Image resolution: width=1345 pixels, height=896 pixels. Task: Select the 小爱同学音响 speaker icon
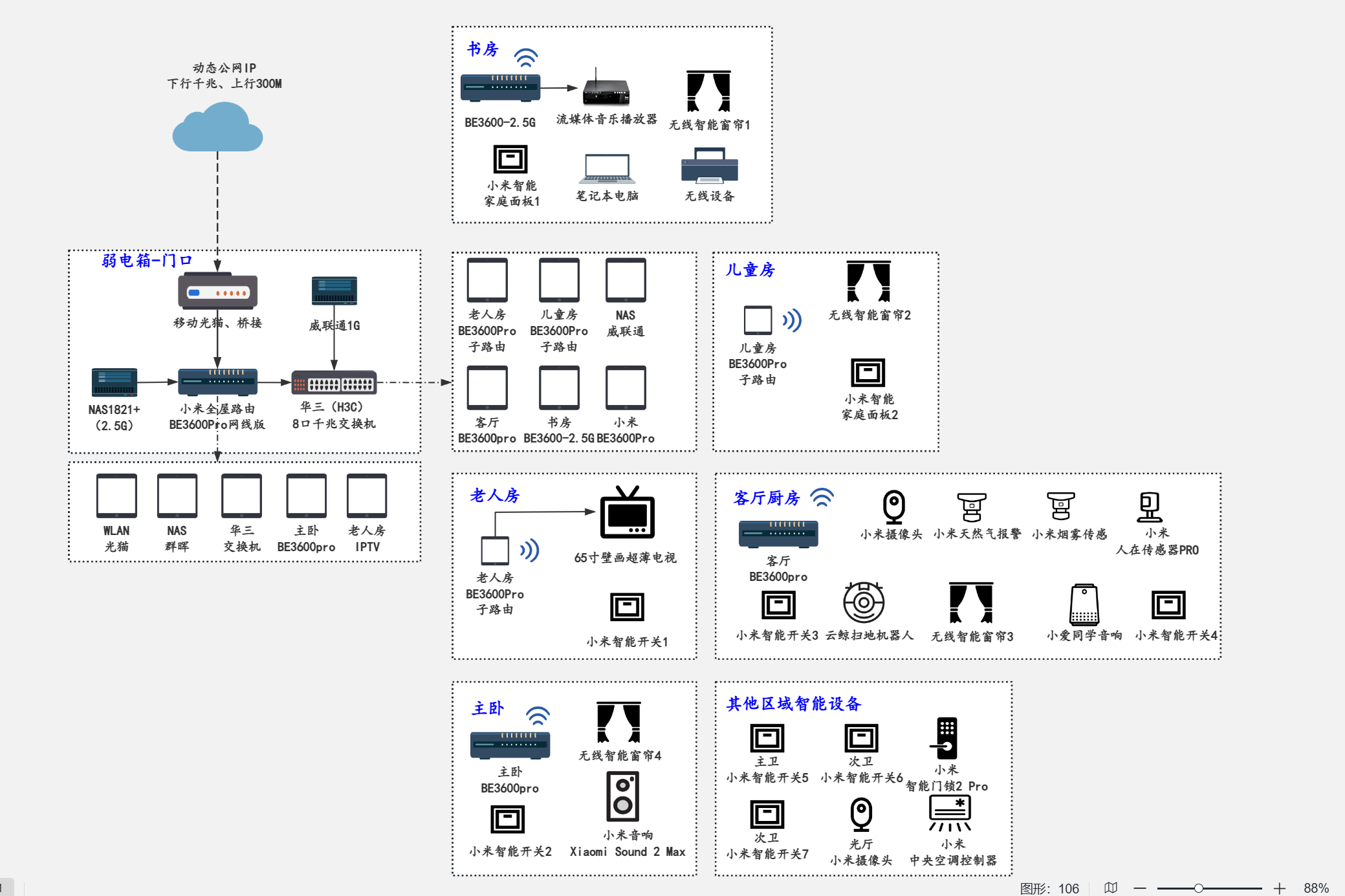1084,604
